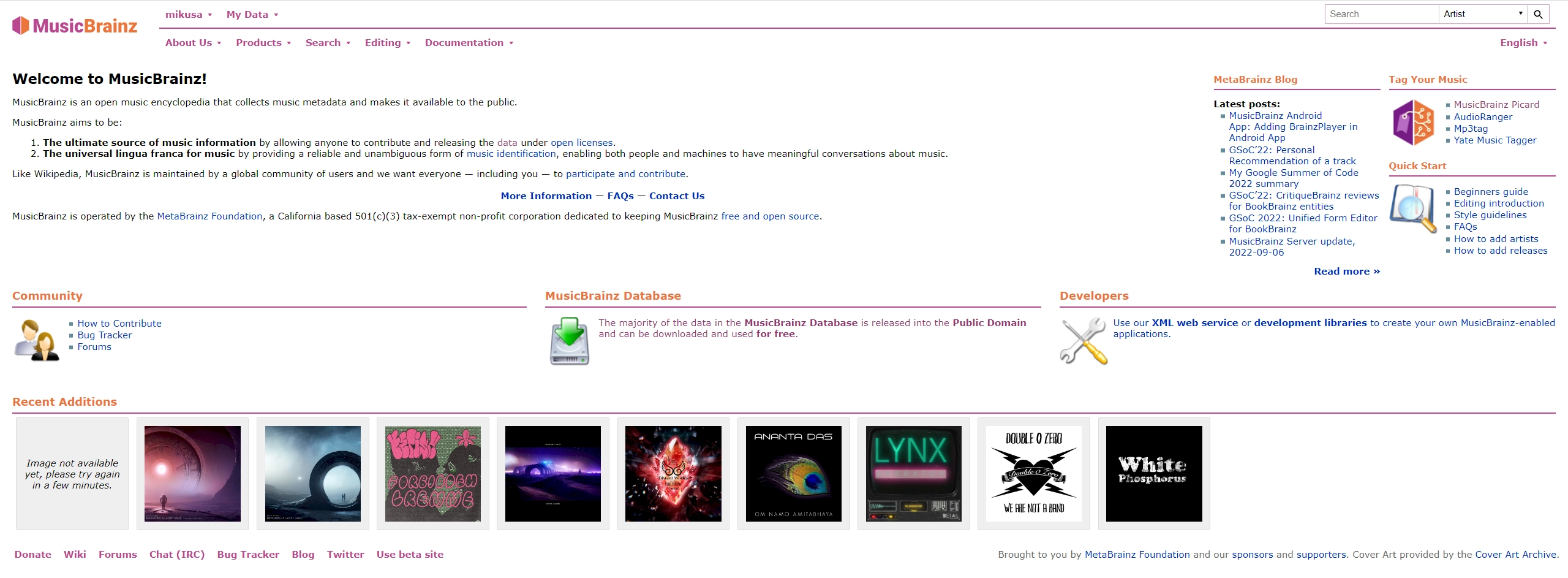1568x578 pixels.
Task: Click Use beta site link
Action: click(410, 554)
